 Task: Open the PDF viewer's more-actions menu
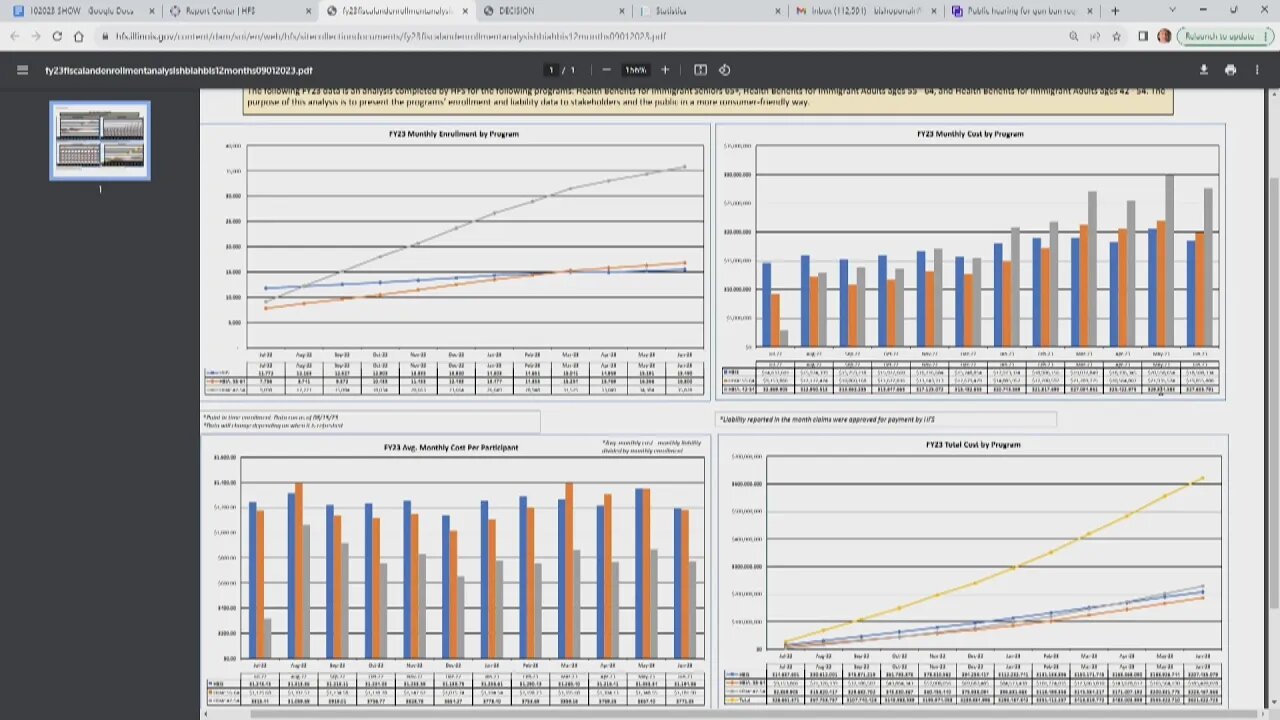coord(1257,70)
